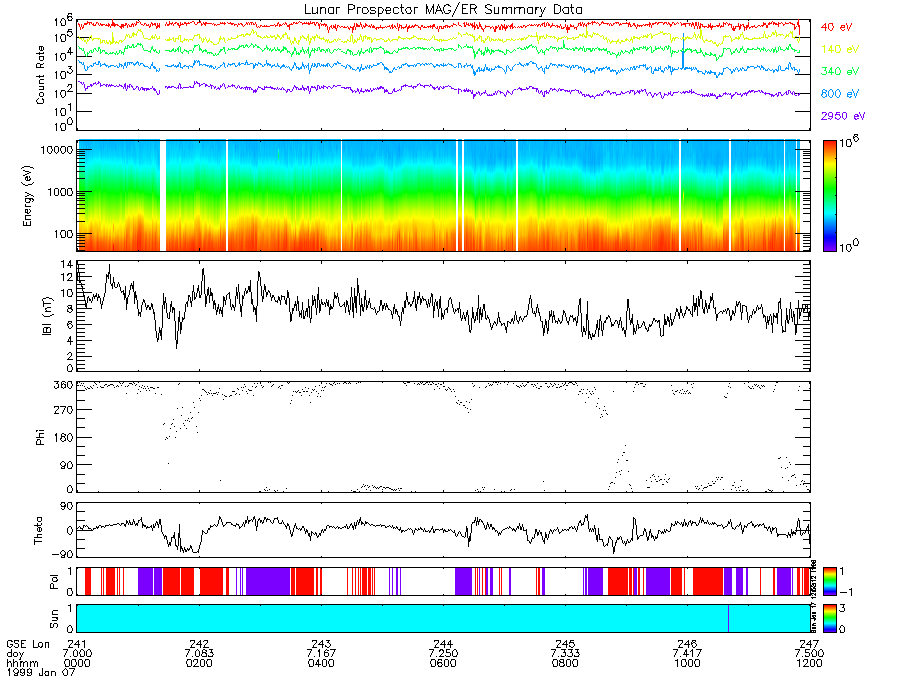This screenshot has width=900, height=700.
Task: Click the doy value '7.417'
Action: pyautogui.click(x=688, y=654)
